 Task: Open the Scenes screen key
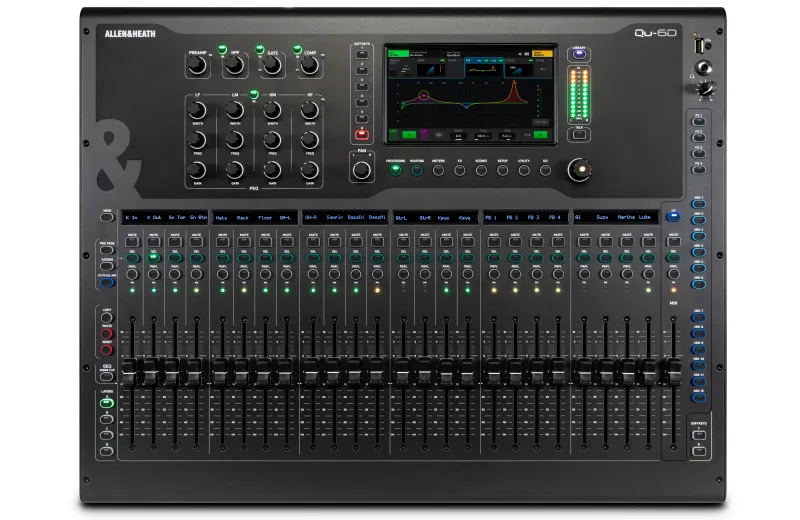(x=481, y=170)
